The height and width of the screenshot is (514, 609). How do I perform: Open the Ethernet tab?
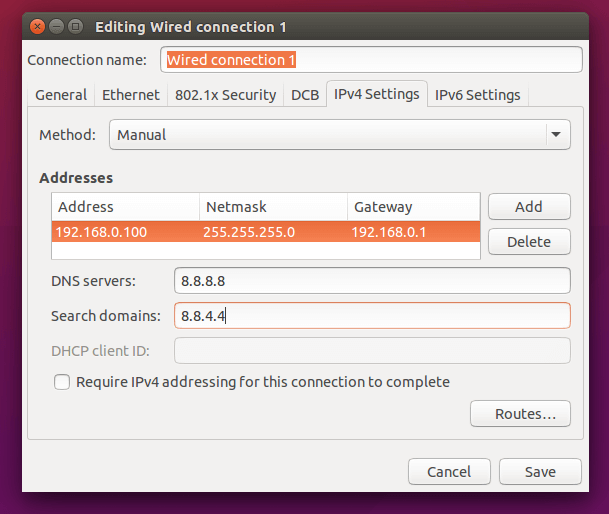point(130,95)
